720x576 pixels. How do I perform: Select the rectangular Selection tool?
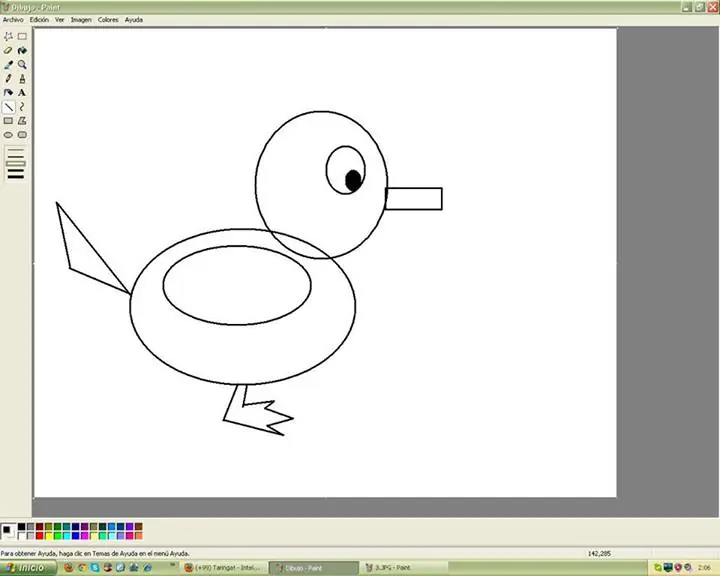[22, 36]
